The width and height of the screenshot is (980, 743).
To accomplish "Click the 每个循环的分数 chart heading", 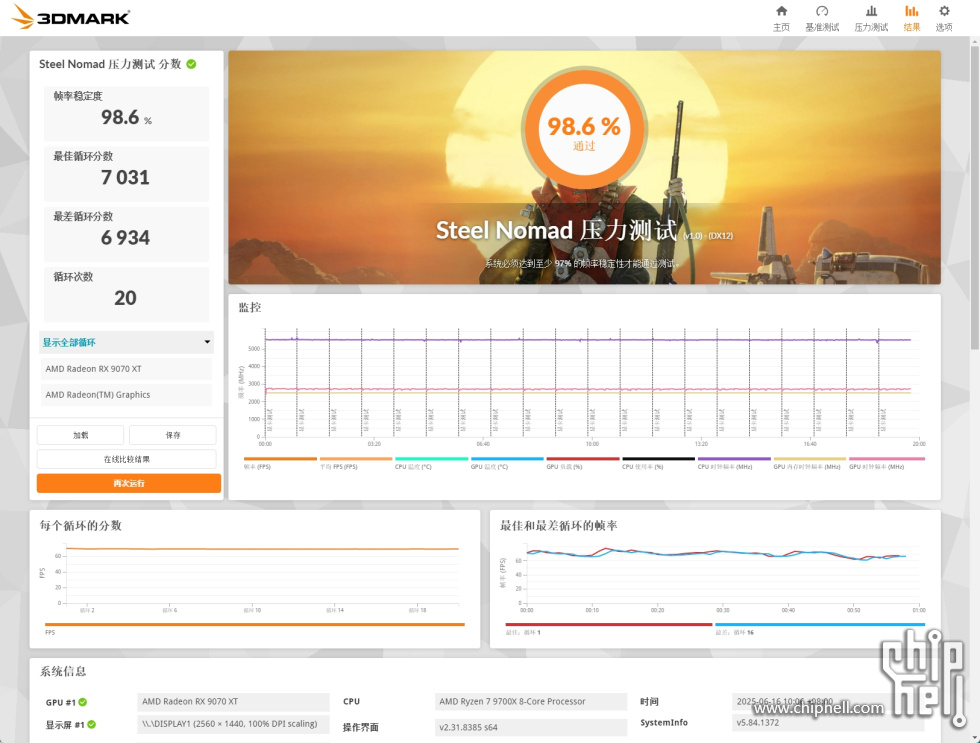I will [x=81, y=526].
